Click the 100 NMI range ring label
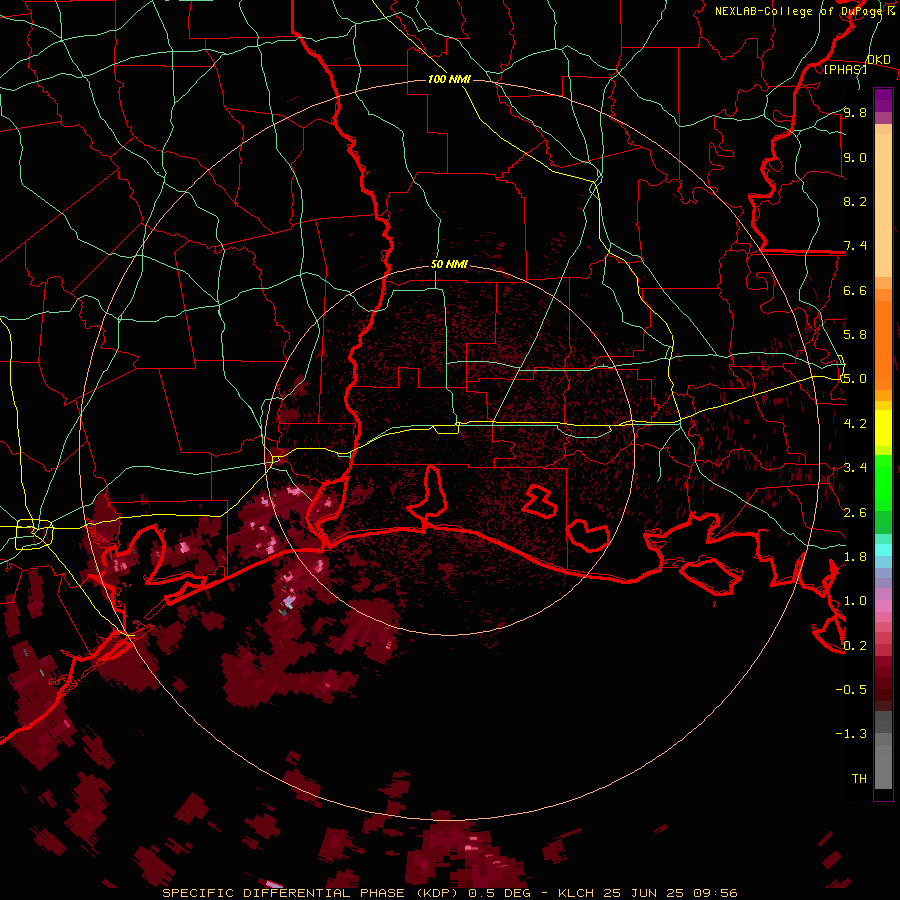This screenshot has width=900, height=900. (x=449, y=79)
